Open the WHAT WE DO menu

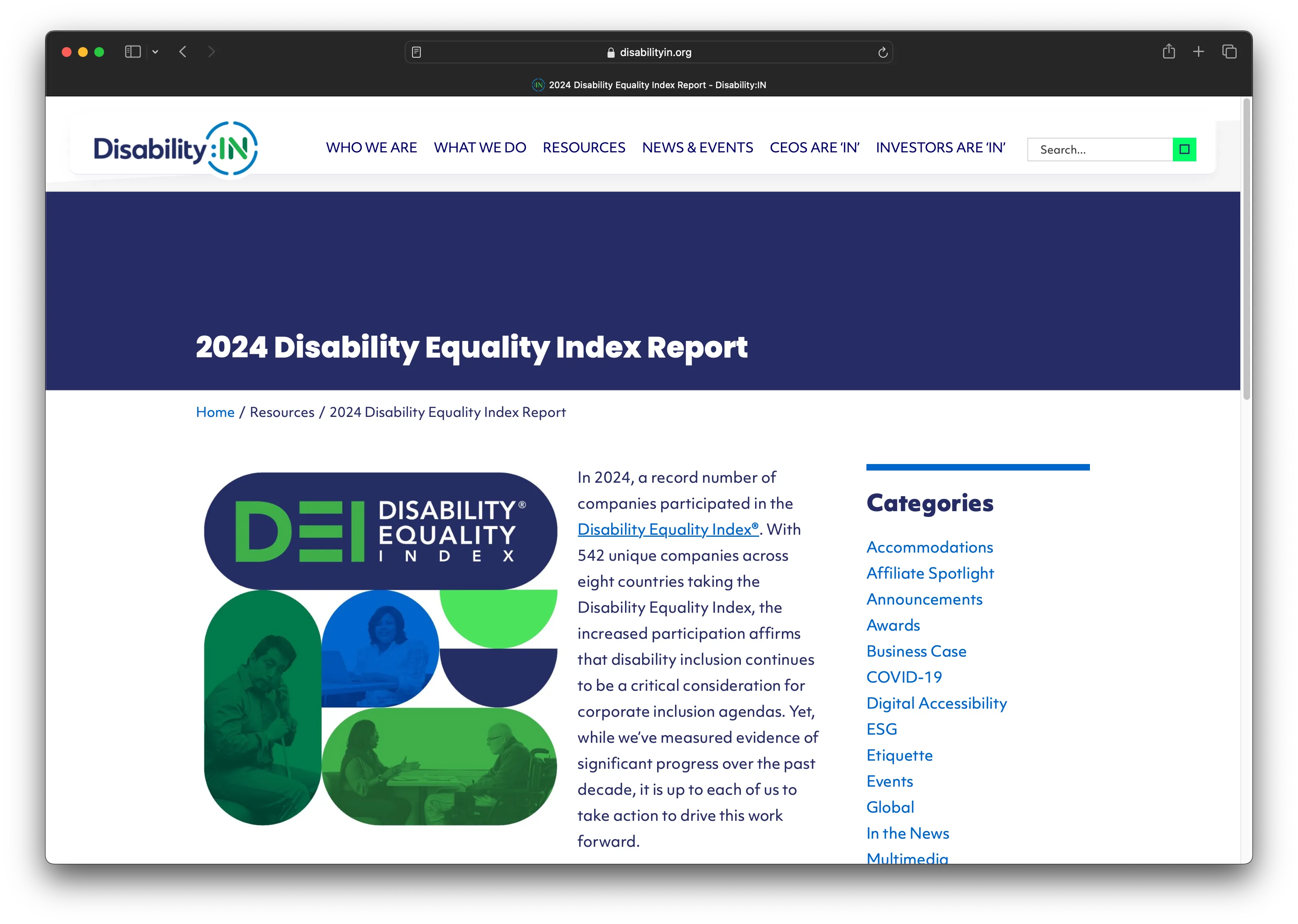point(480,148)
